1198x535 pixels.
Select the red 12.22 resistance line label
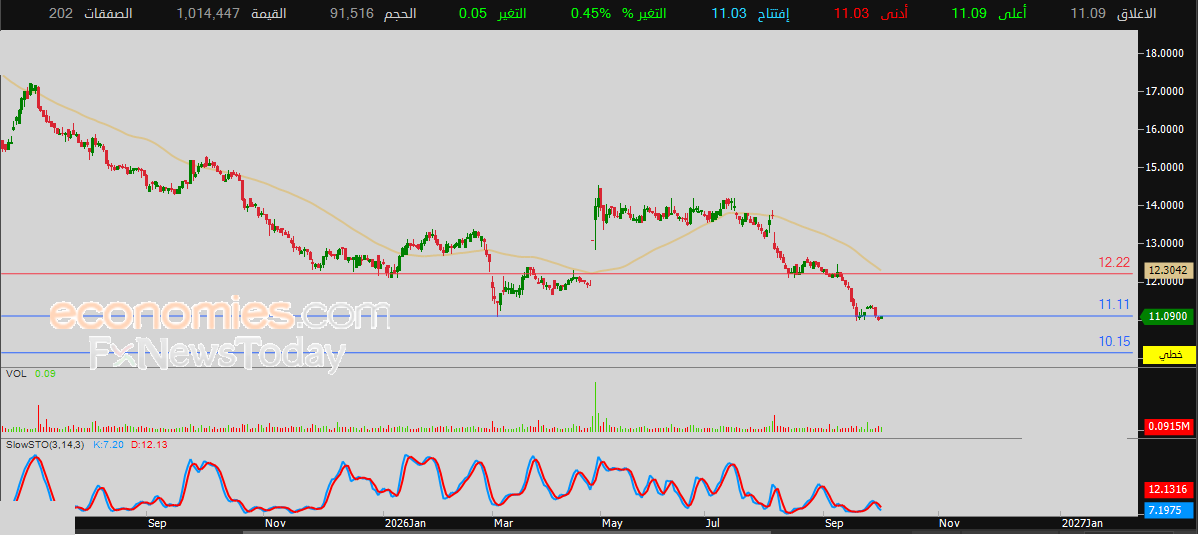pyautogui.click(x=1114, y=263)
